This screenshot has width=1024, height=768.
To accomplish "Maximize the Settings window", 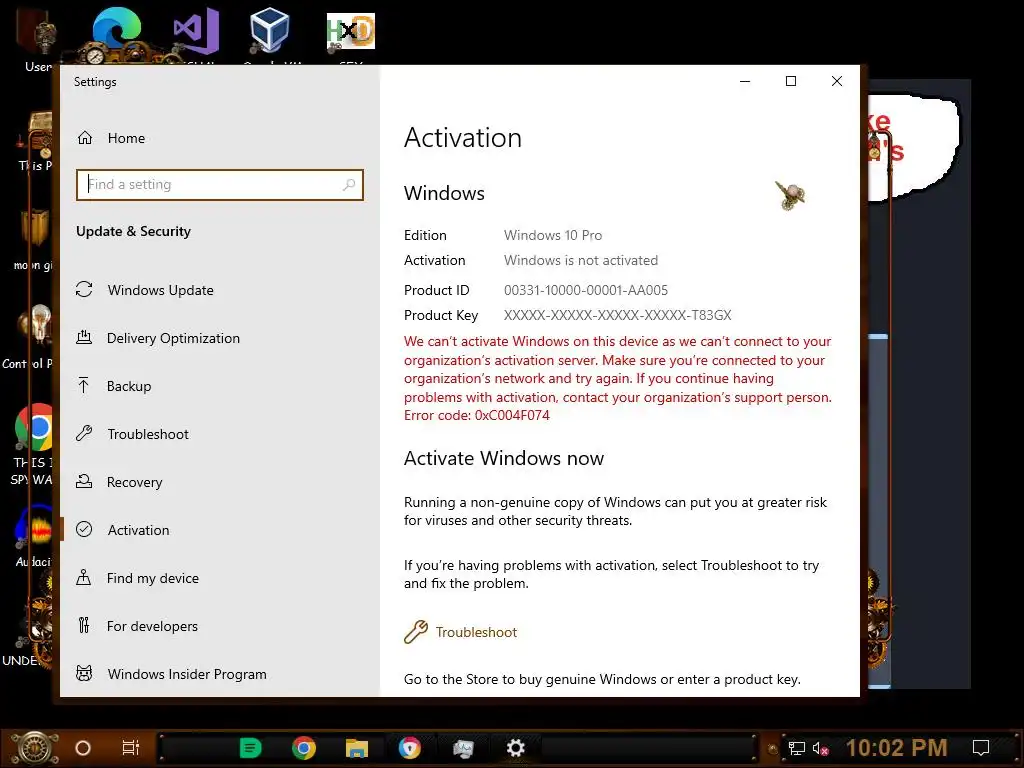I will [791, 81].
